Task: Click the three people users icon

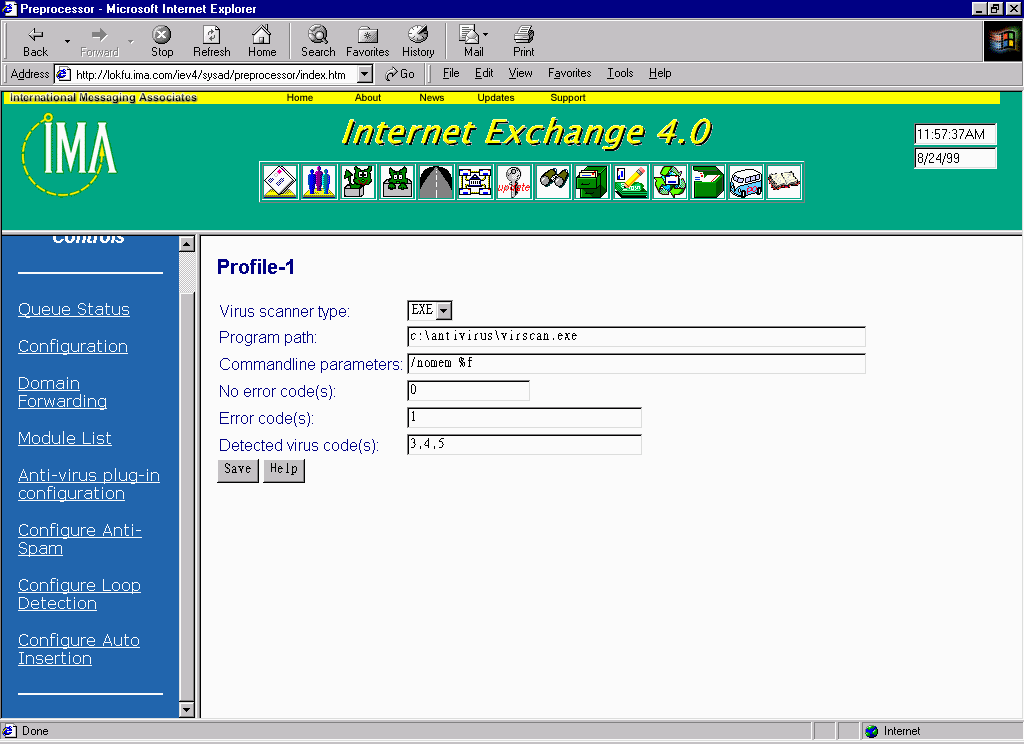Action: pyautogui.click(x=319, y=182)
